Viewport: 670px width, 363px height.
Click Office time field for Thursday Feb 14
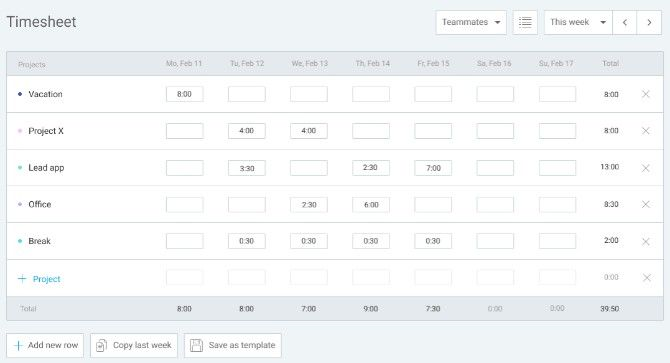tap(371, 205)
